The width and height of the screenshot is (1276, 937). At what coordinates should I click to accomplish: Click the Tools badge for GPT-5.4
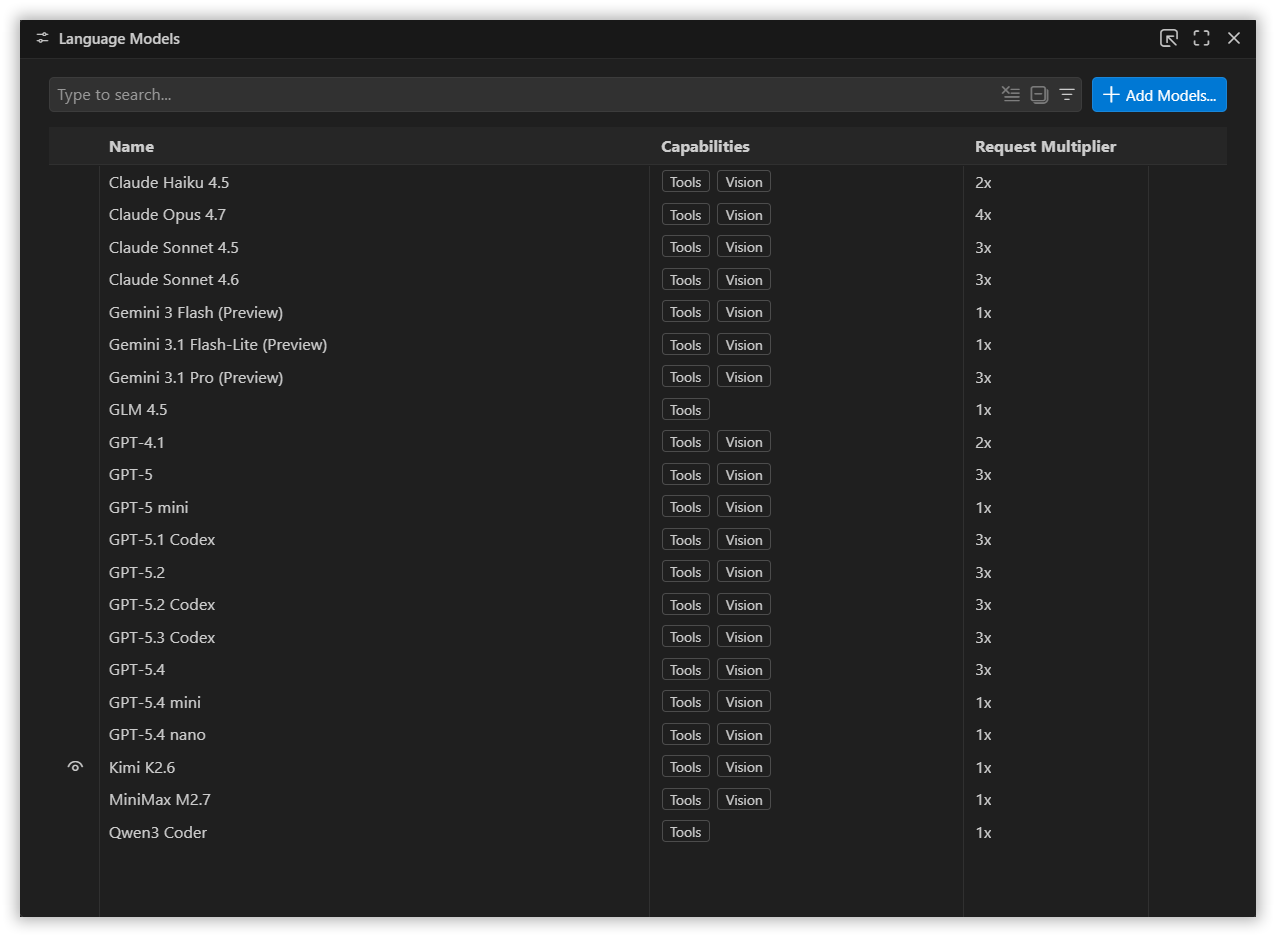coord(686,670)
